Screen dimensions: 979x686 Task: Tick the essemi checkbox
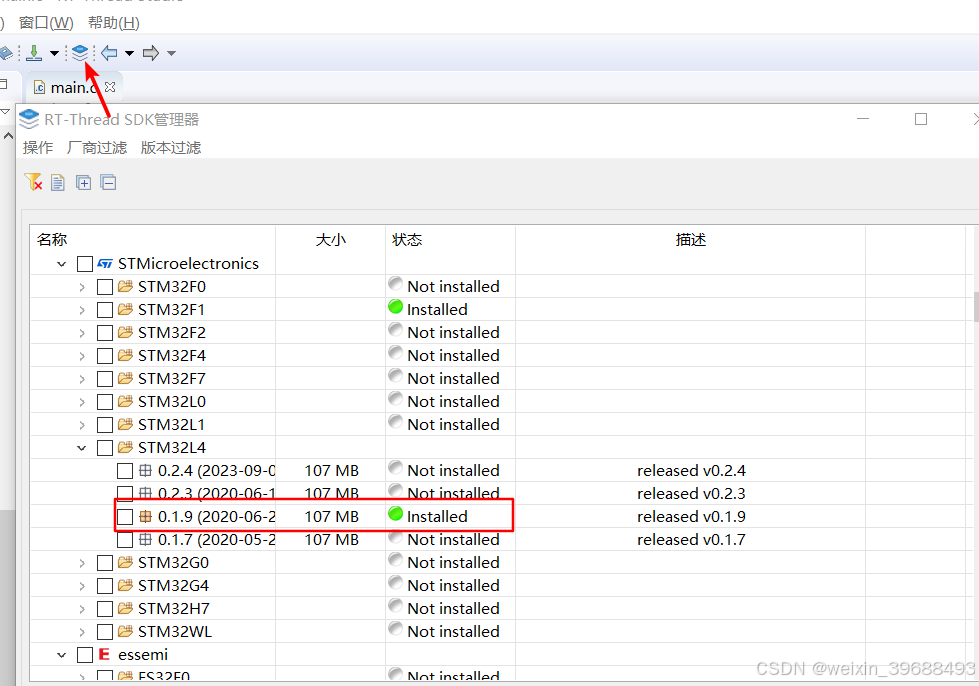point(85,655)
